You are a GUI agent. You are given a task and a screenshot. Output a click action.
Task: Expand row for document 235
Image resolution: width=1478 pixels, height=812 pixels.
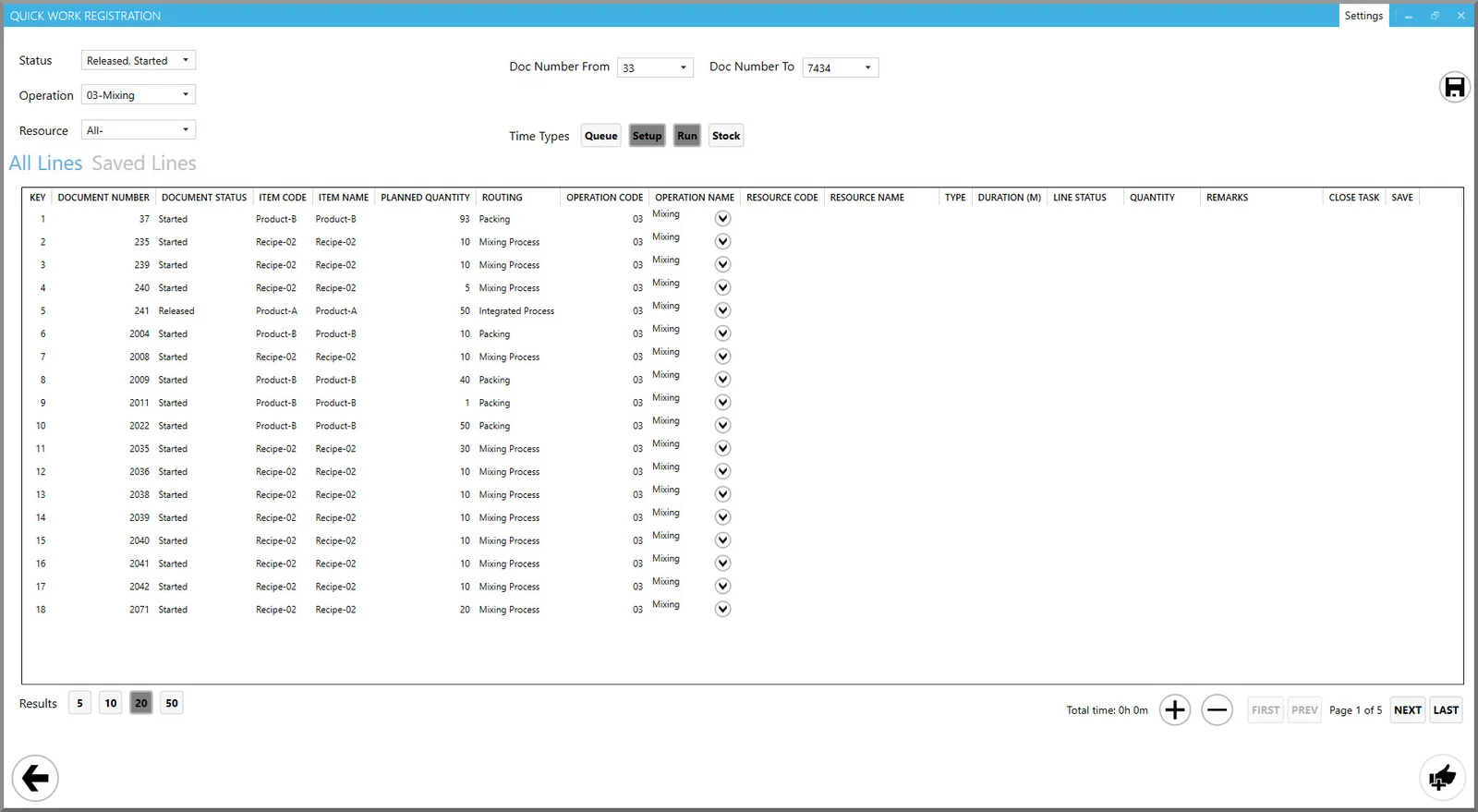723,241
